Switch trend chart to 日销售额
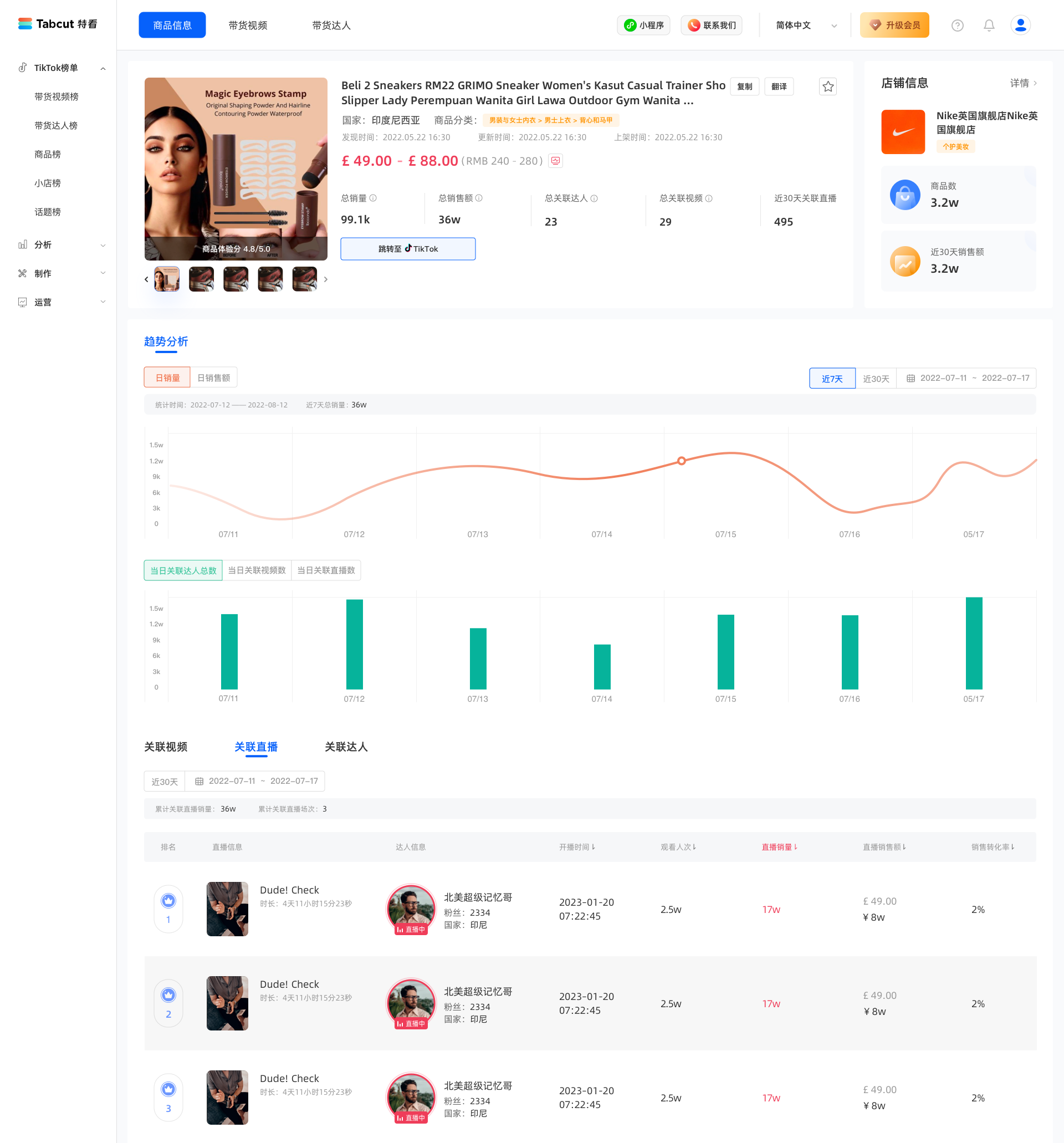 (x=213, y=377)
